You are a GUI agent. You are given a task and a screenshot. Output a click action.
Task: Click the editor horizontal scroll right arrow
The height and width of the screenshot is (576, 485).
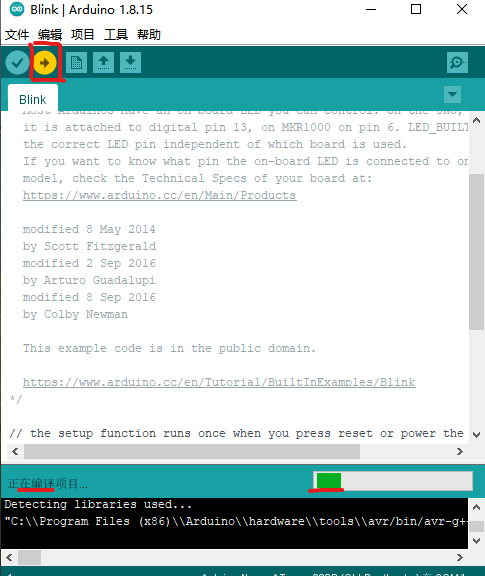tap(460, 451)
